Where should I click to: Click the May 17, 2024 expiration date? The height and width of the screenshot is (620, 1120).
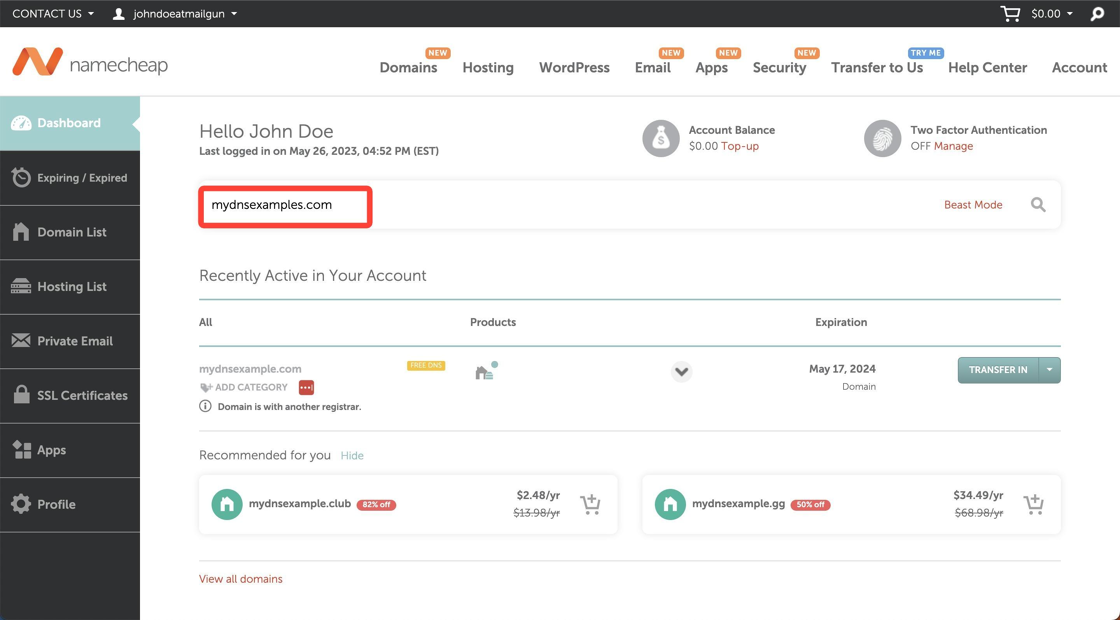pyautogui.click(x=842, y=369)
